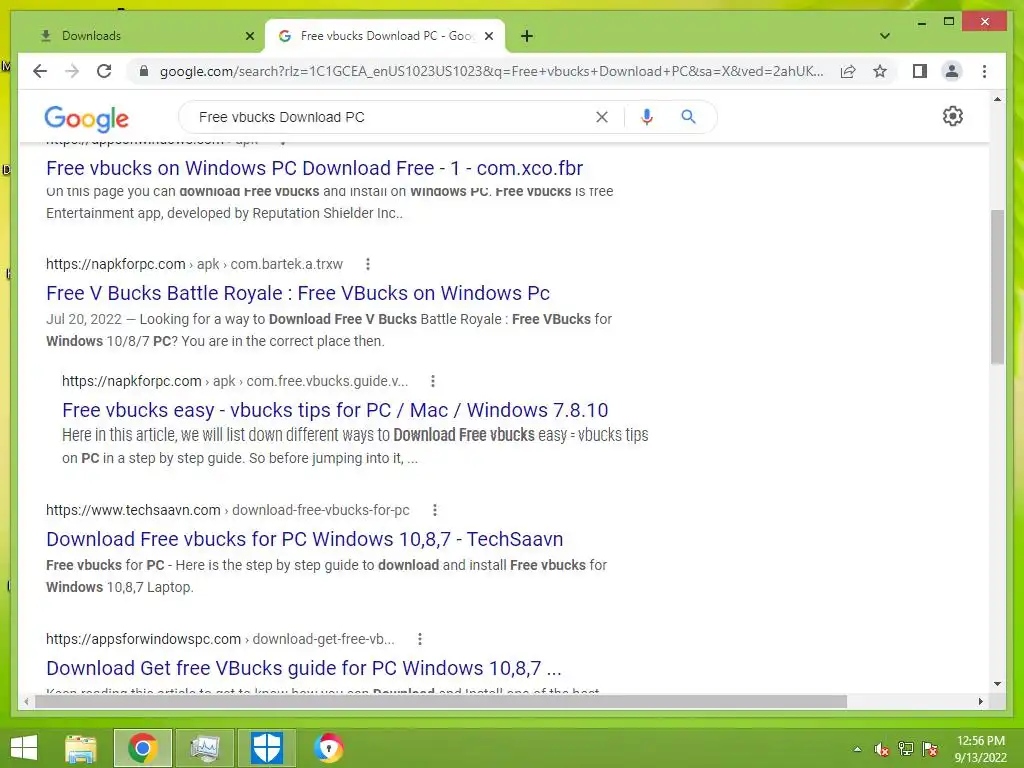This screenshot has width=1024, height=768.
Task: Open the taskbar clock and date
Action: click(980, 749)
